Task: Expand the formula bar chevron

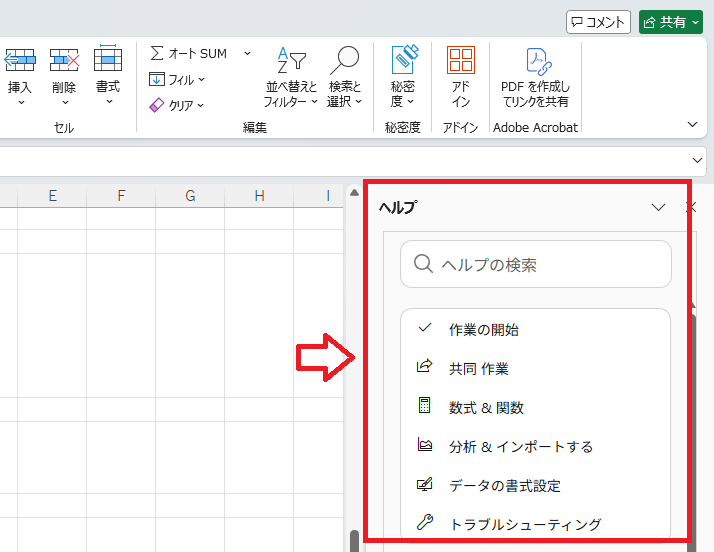Action: (x=697, y=160)
